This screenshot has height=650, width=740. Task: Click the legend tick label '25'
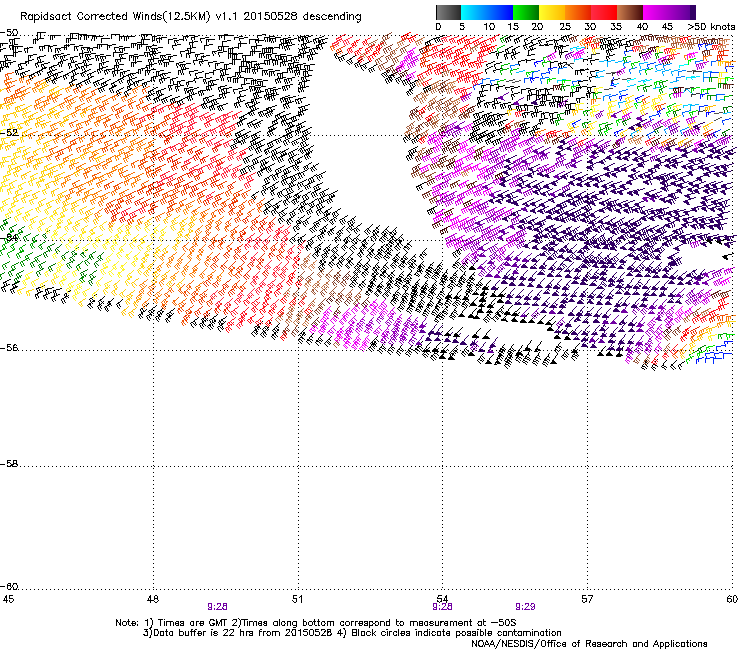564,27
